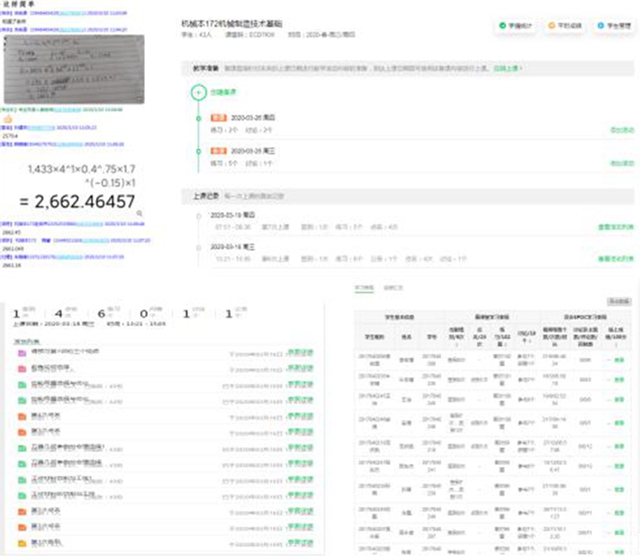
Task: Open the 2020-03-19 周四 class record
Action: (224, 214)
